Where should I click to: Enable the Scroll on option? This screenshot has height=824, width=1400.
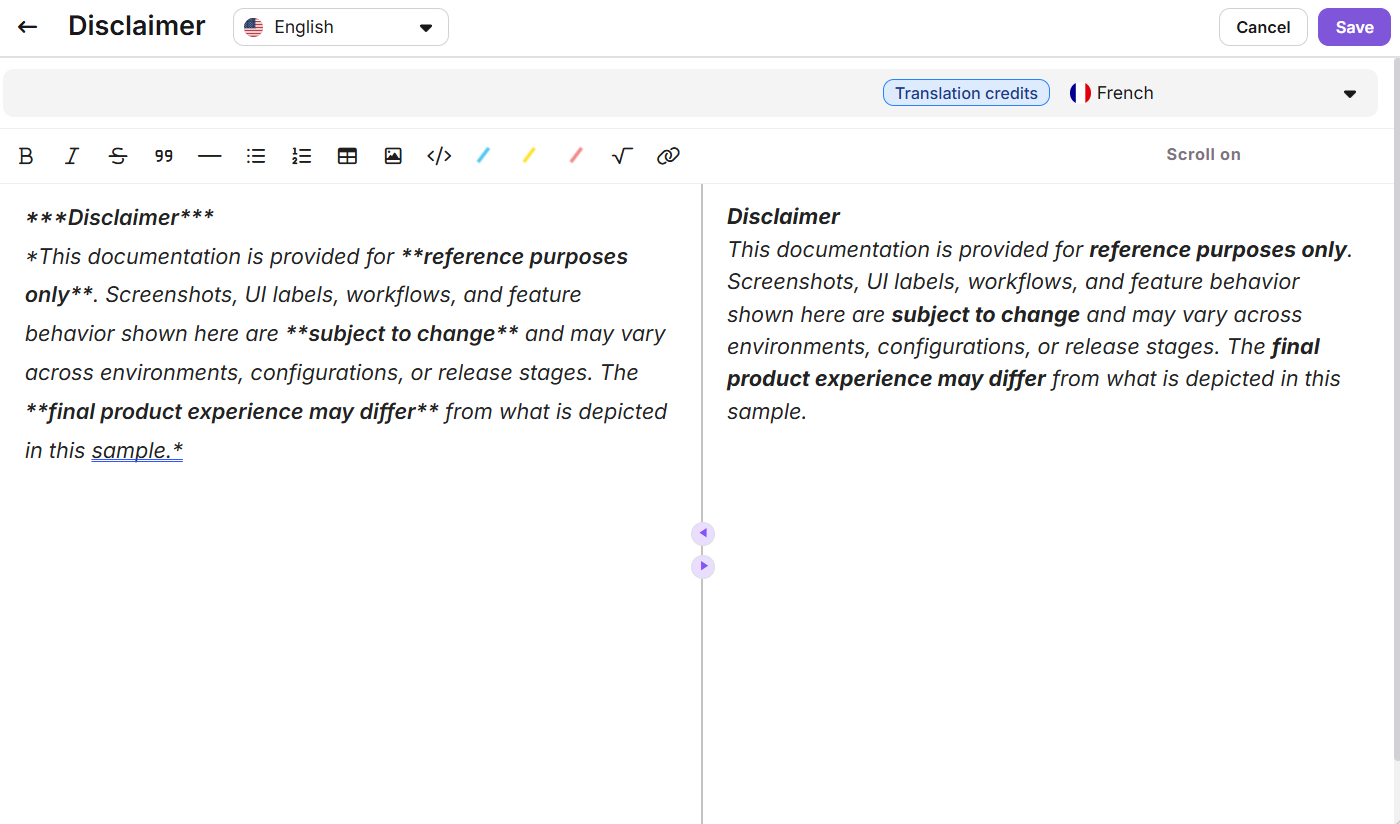[1203, 154]
